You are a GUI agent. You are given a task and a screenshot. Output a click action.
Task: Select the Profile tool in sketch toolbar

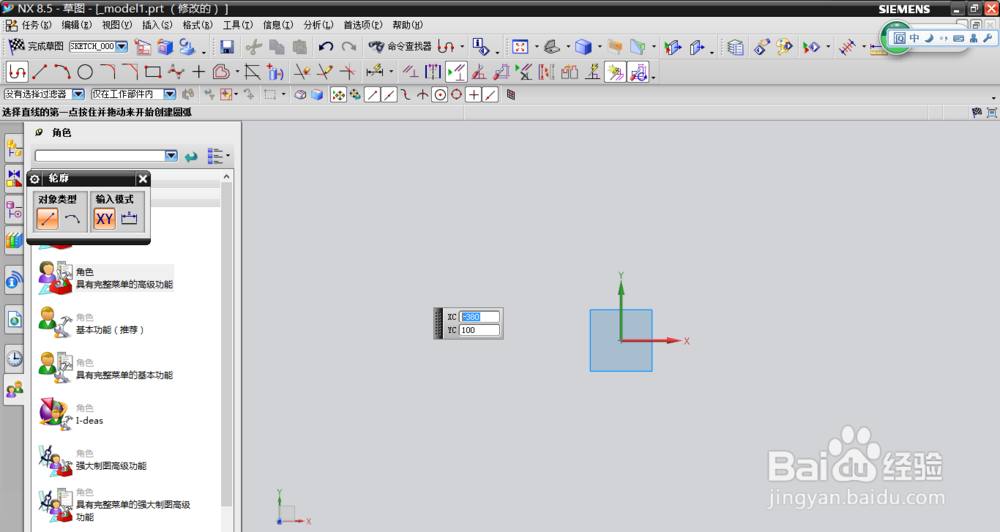17,72
